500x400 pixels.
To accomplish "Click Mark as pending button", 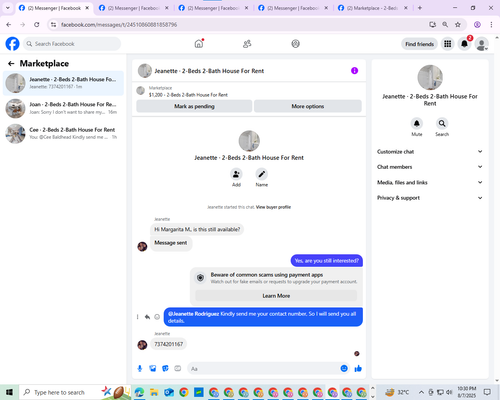I will pos(194,106).
